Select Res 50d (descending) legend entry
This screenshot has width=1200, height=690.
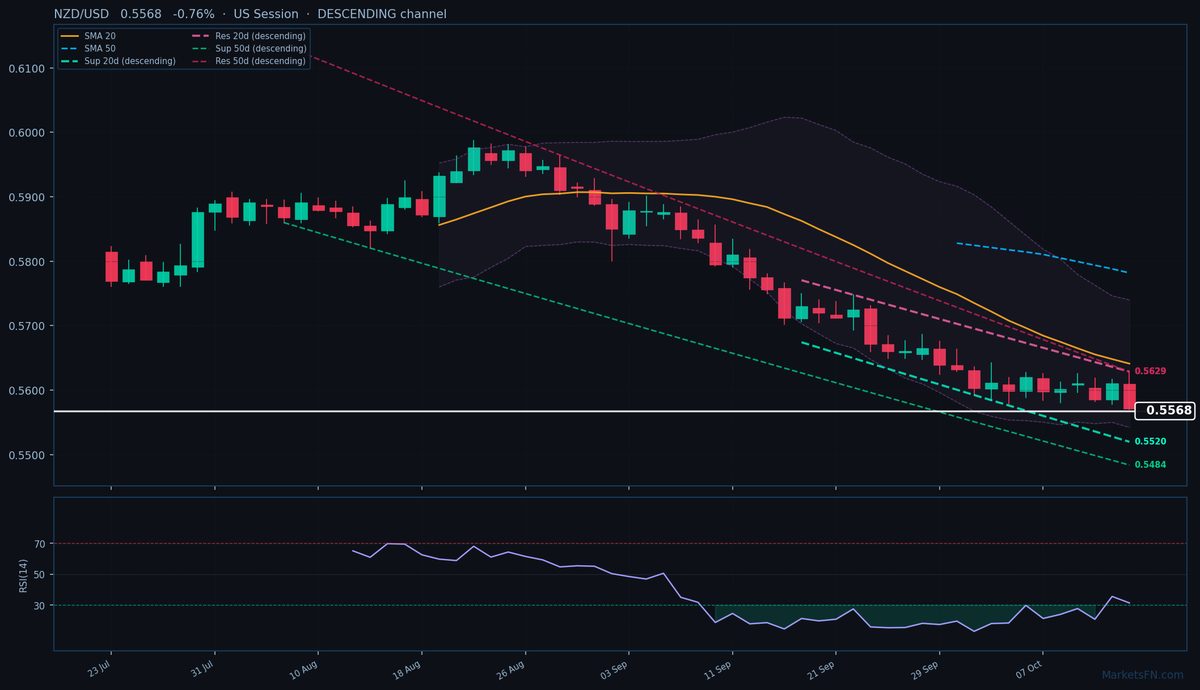tap(248, 61)
